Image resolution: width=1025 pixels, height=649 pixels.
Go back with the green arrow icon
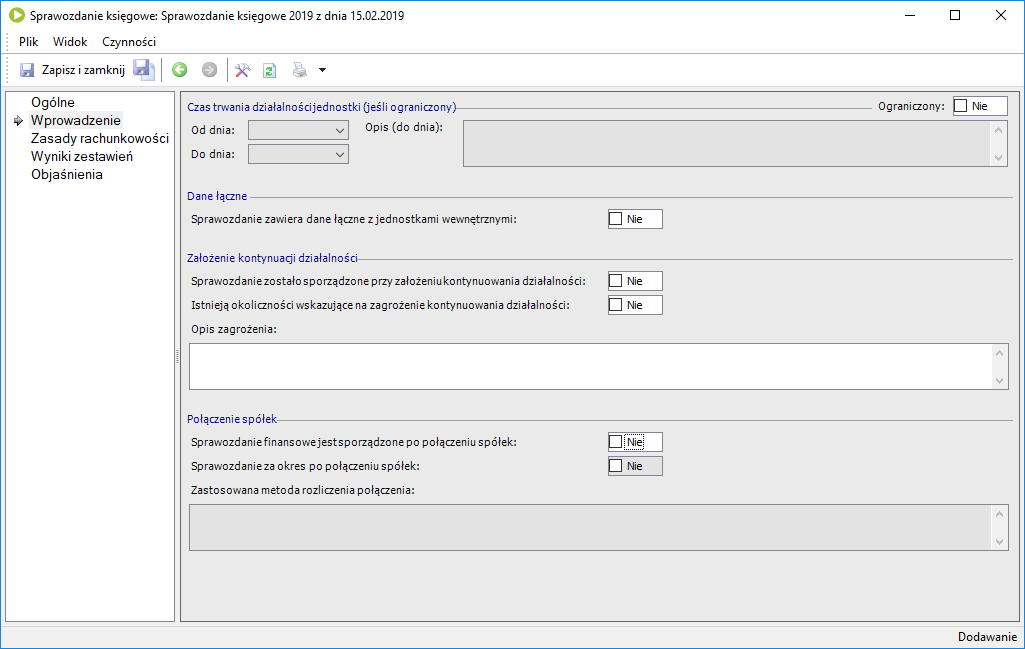pos(180,70)
